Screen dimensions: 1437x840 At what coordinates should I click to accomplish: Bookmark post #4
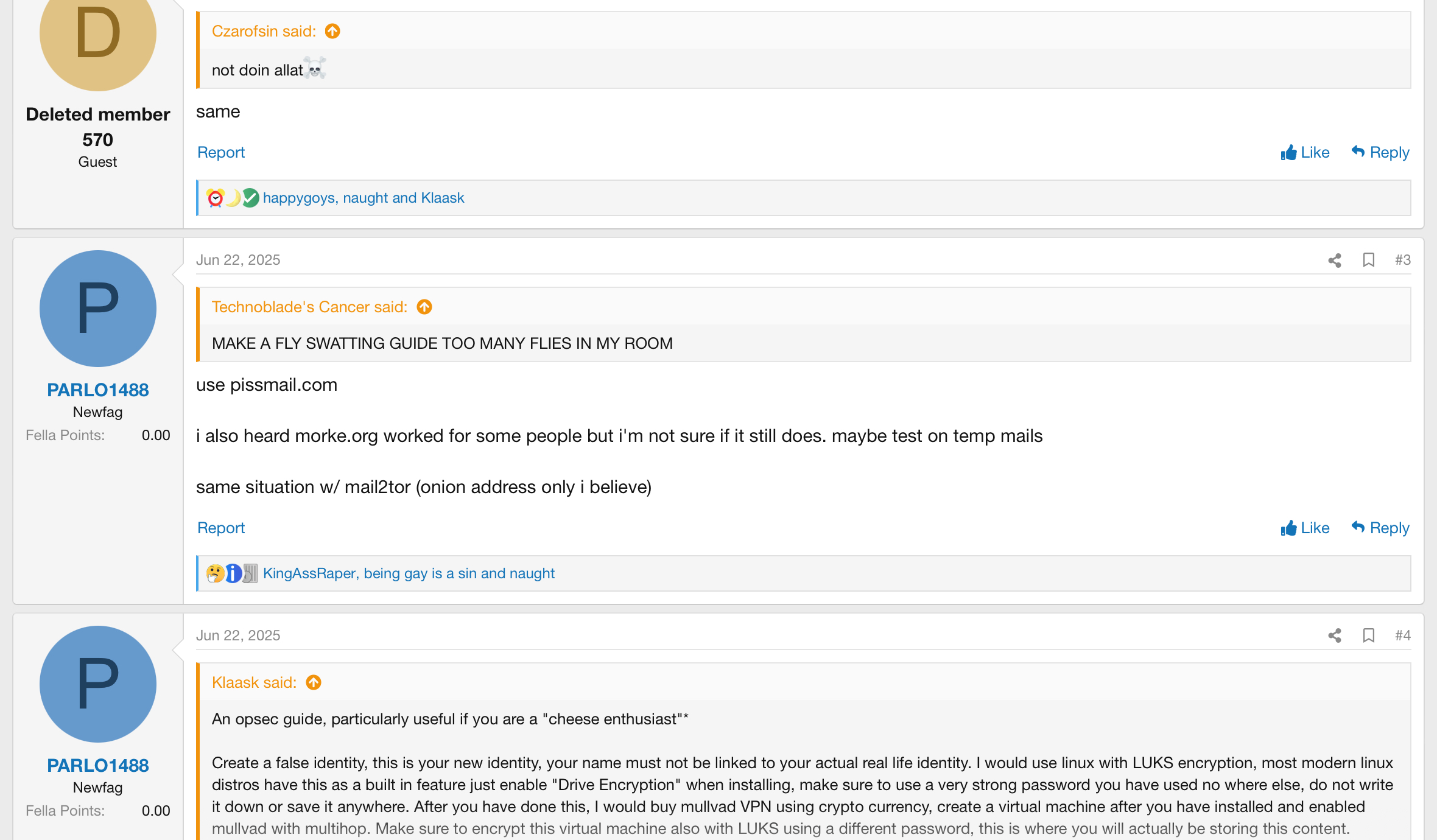point(1369,635)
